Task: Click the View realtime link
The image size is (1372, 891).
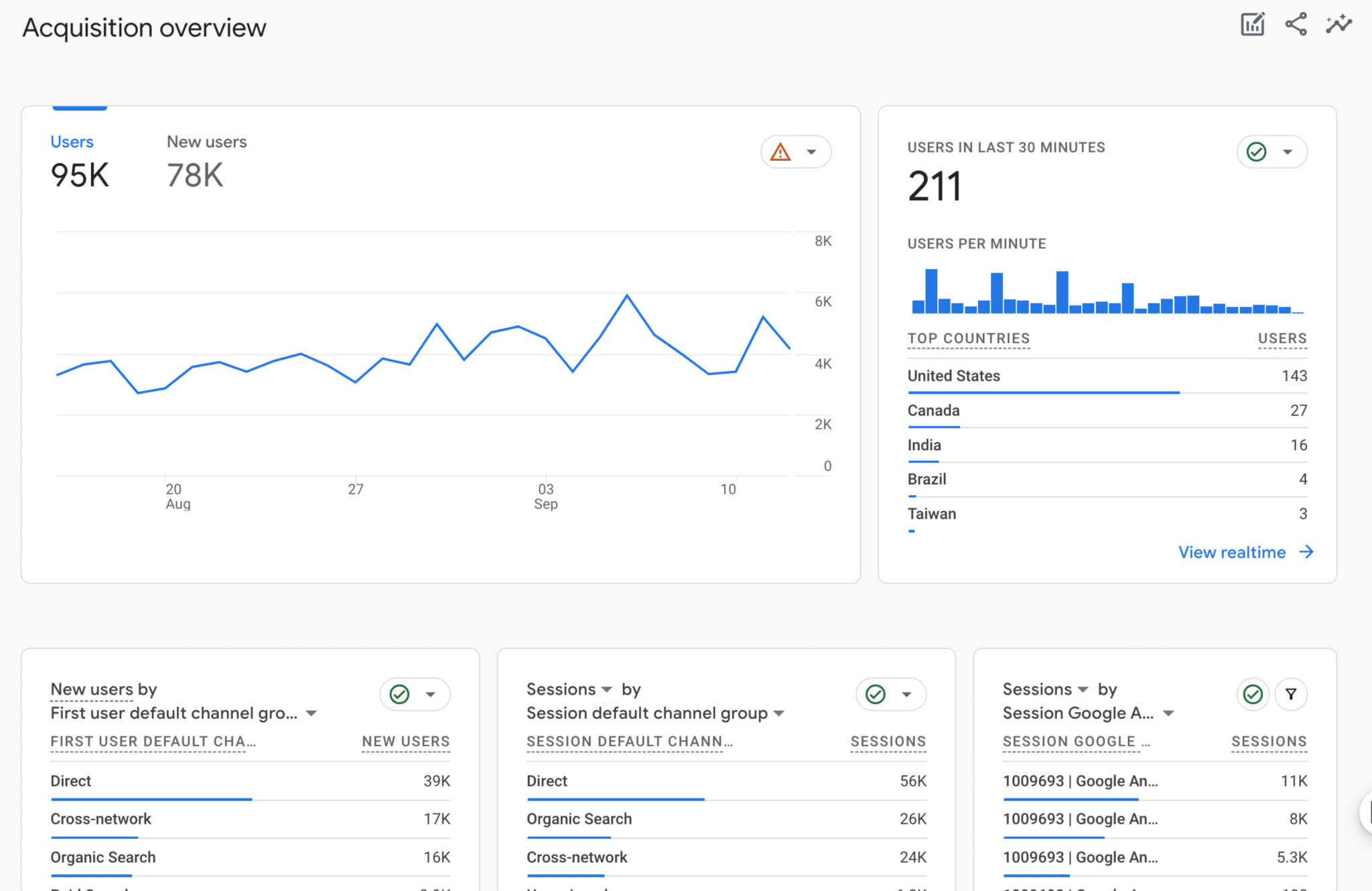Action: click(1233, 552)
